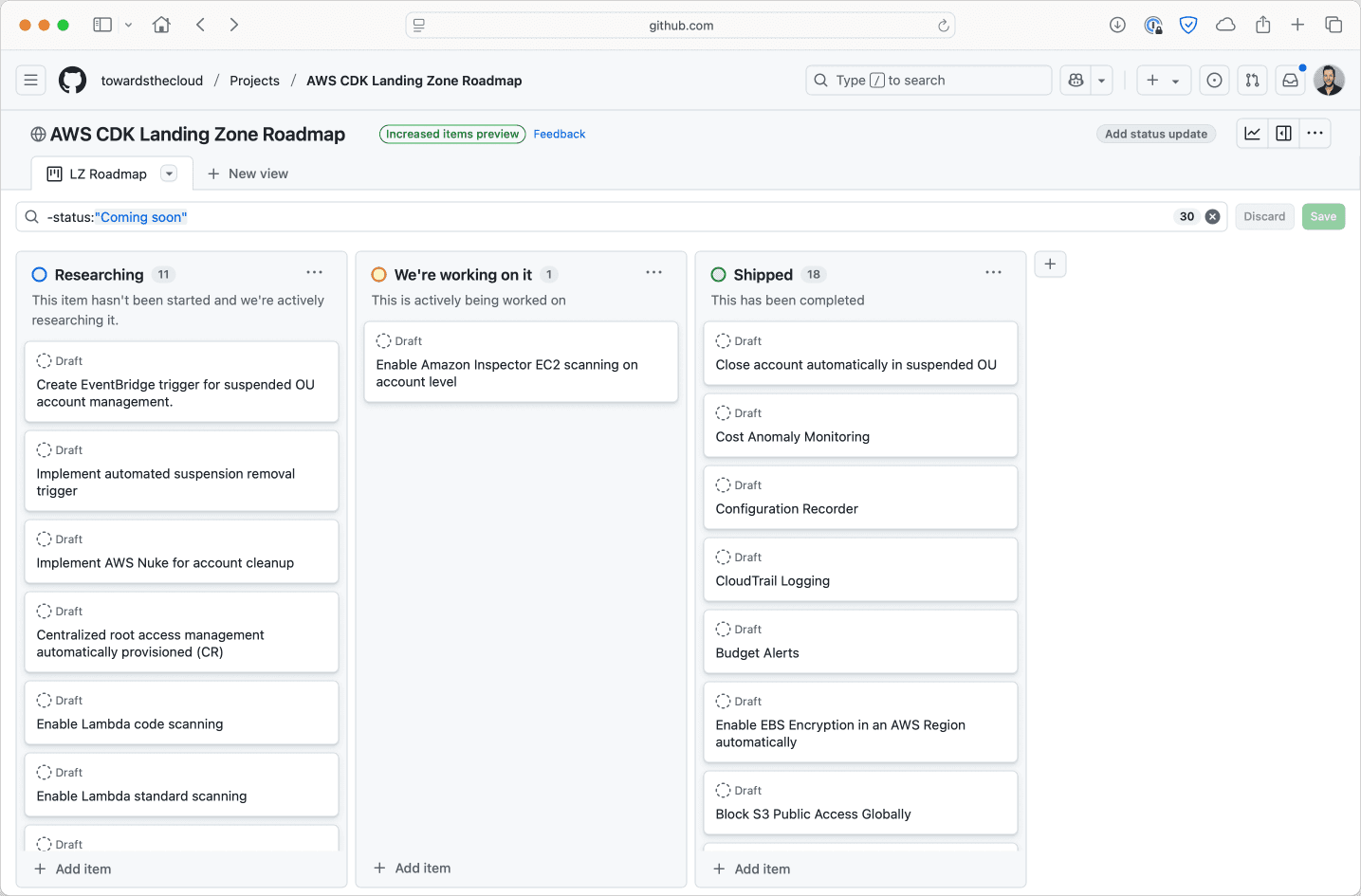Open Researching column options menu
Screen dimensions: 1361x896
pyautogui.click(x=314, y=273)
